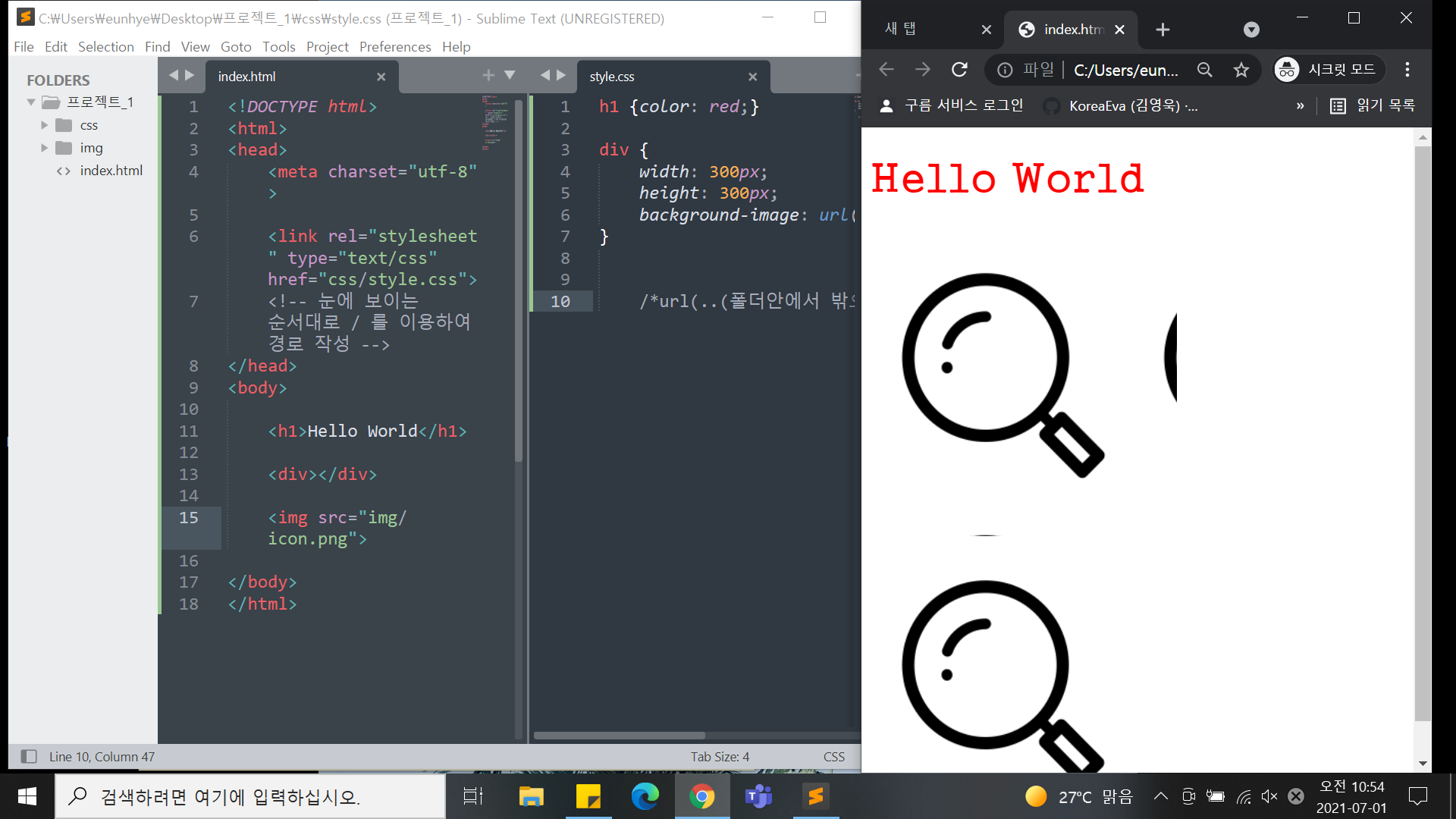Viewport: 1456px width, 819px height.
Task: Open Sublime Text from taskbar
Action: (x=816, y=796)
